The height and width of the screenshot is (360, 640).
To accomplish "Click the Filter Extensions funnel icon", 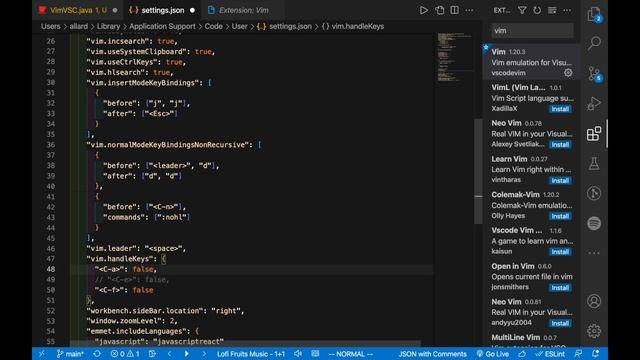I will 522,10.
